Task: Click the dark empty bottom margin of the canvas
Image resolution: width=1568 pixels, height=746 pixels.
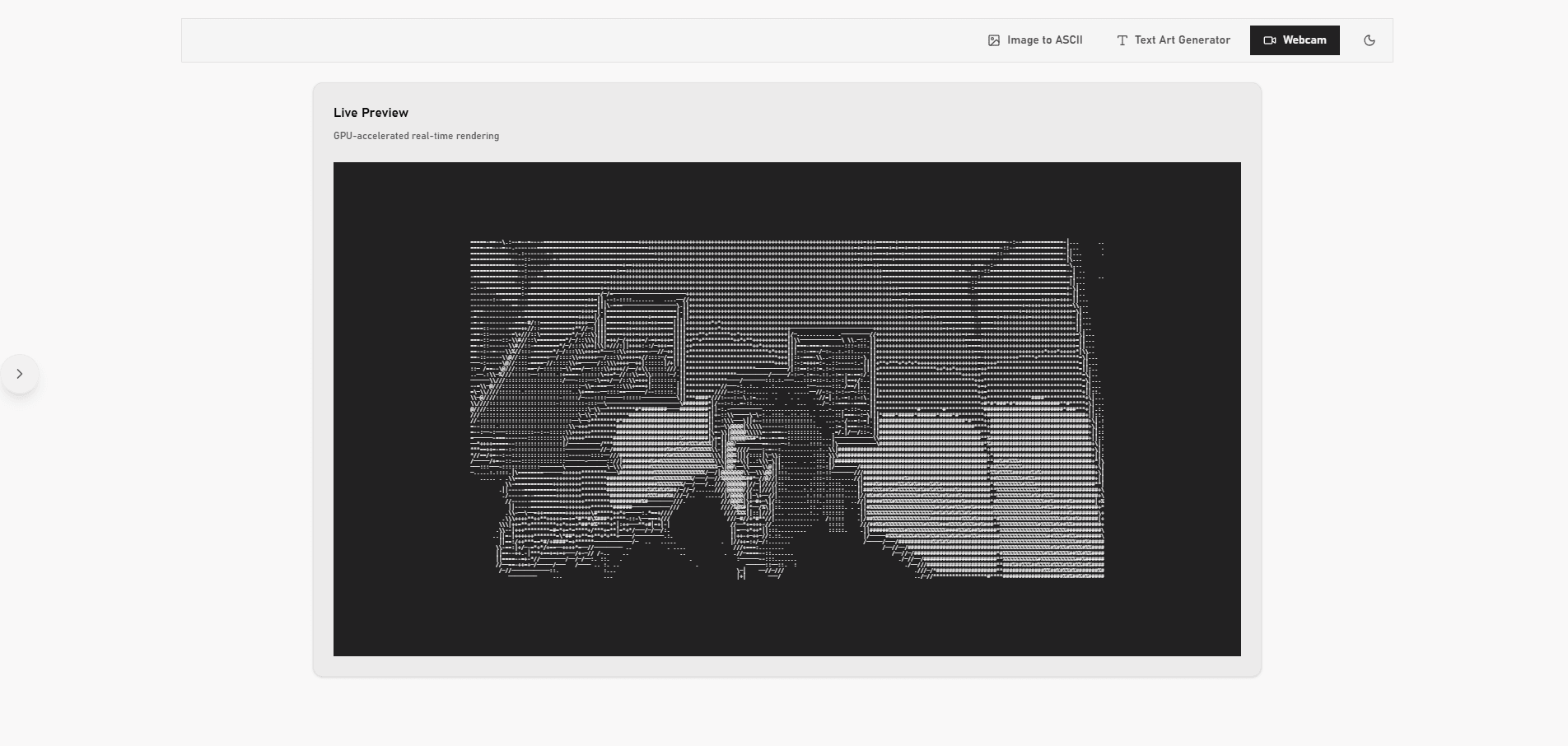Action: pyautogui.click(x=786, y=618)
